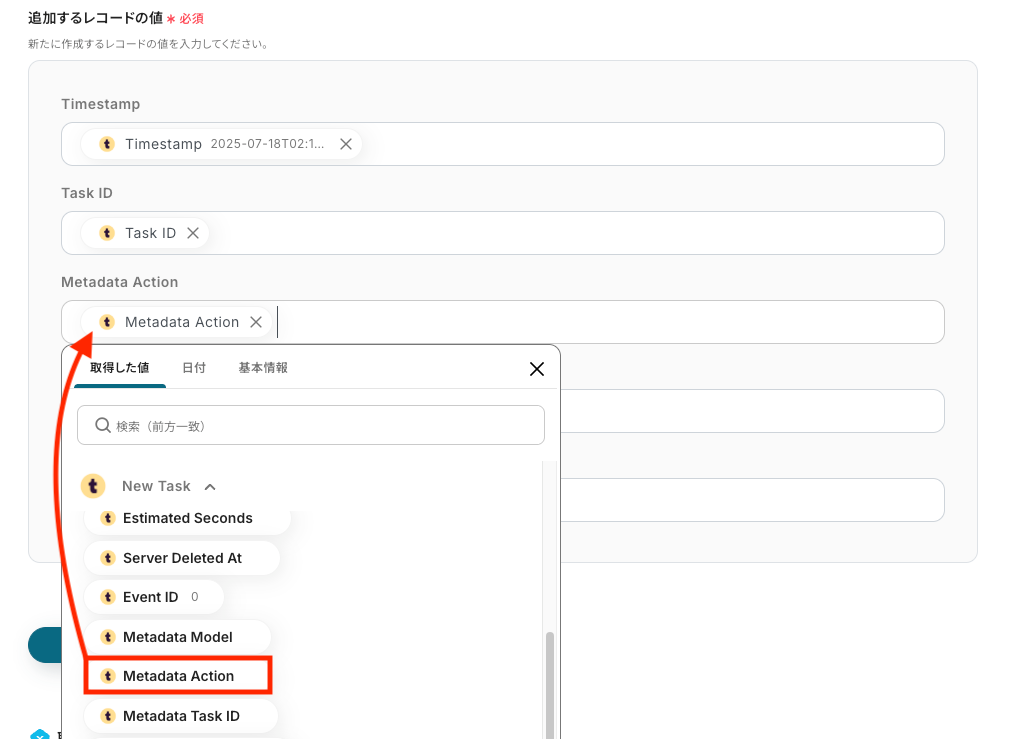Focus the 検索（前方一致）search field
1025x739 pixels.
tap(311, 425)
